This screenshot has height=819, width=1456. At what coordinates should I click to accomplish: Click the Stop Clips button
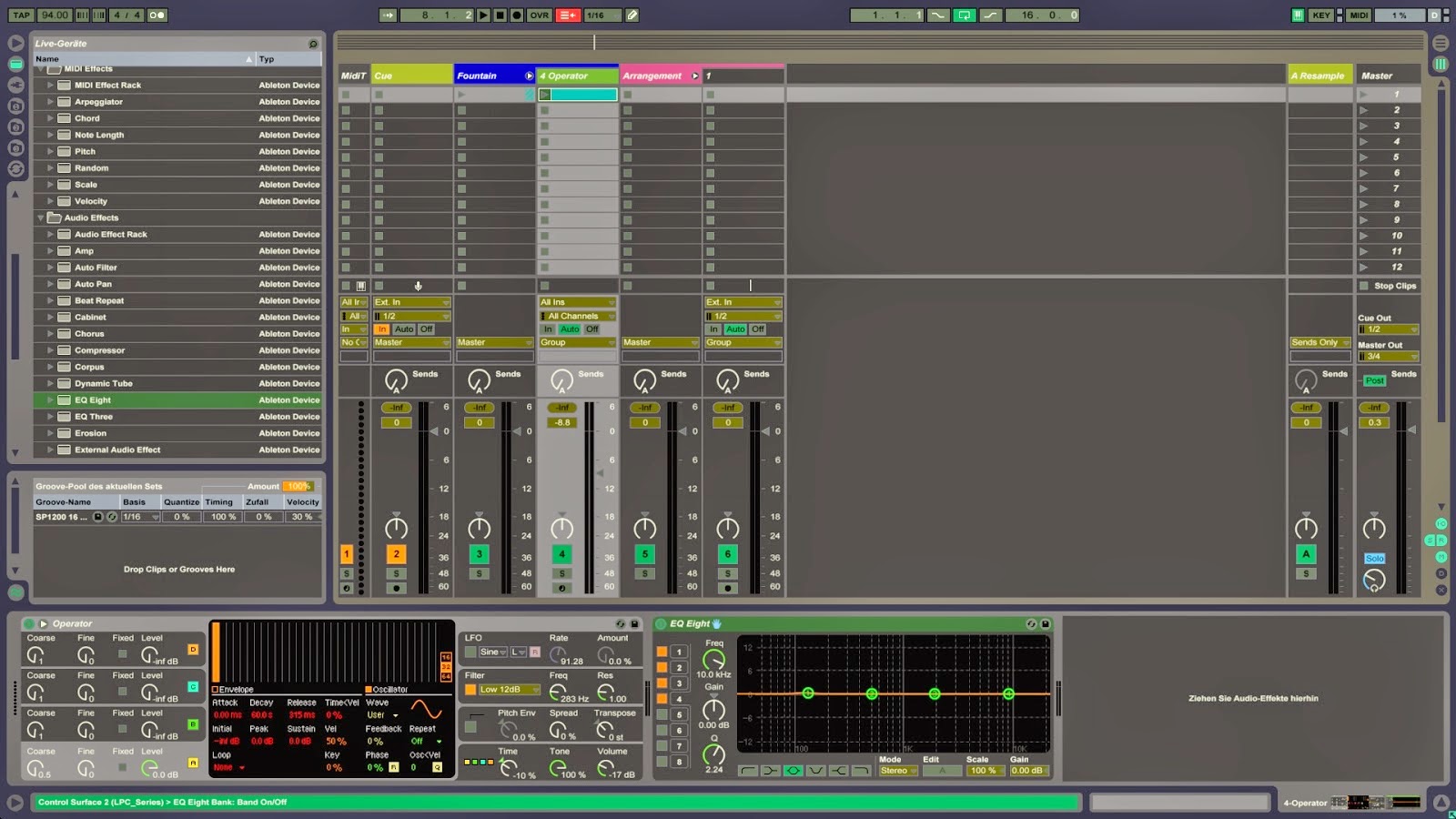coord(1388,286)
